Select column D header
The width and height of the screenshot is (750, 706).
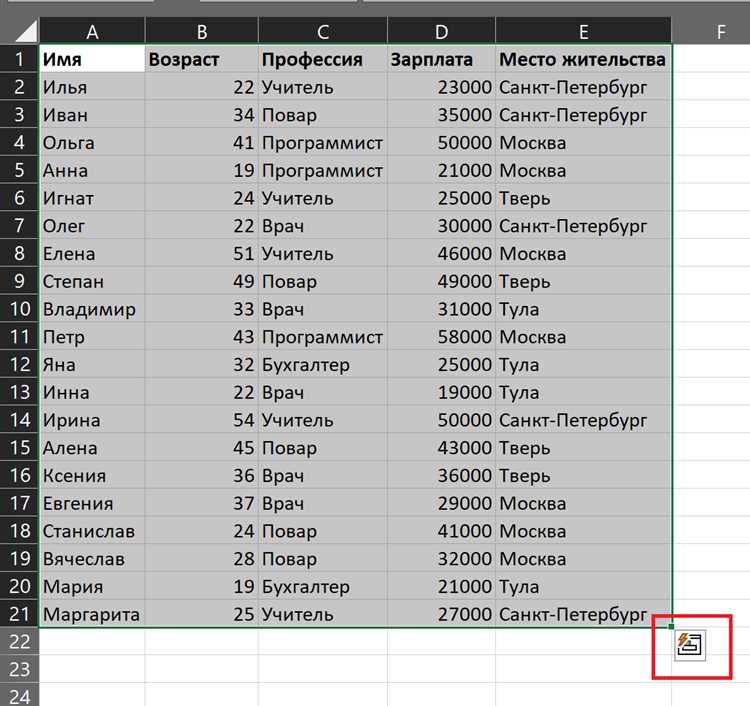point(441,32)
